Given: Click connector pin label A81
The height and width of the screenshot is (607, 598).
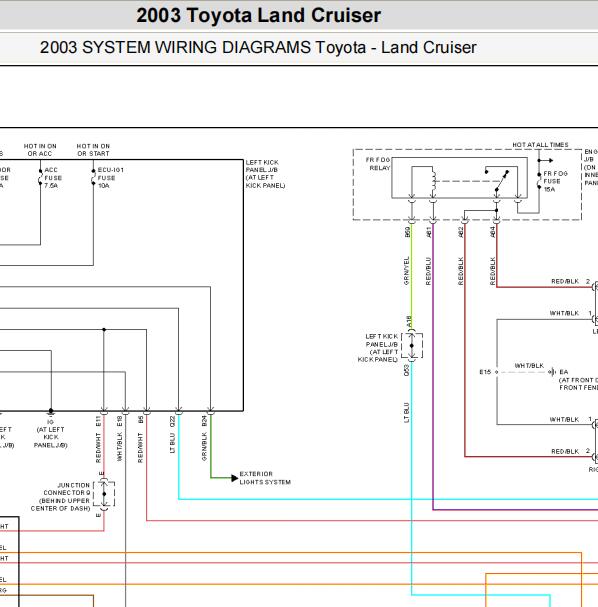Looking at the screenshot, I should 428,232.
